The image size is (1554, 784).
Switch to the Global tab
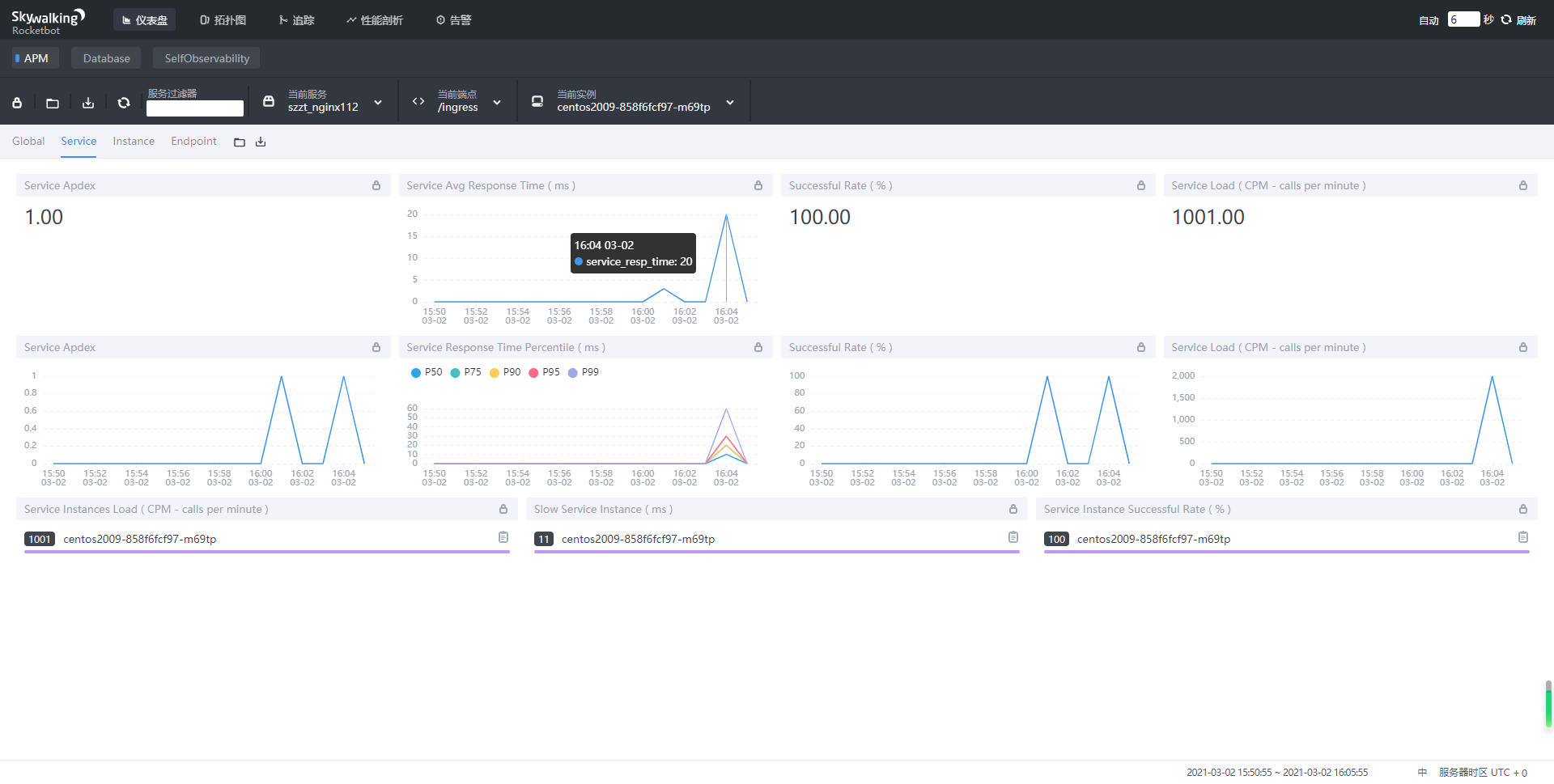click(28, 141)
